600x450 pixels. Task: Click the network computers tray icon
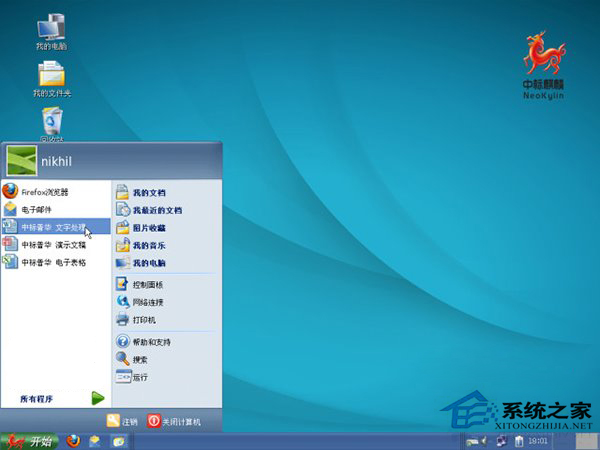click(501, 441)
